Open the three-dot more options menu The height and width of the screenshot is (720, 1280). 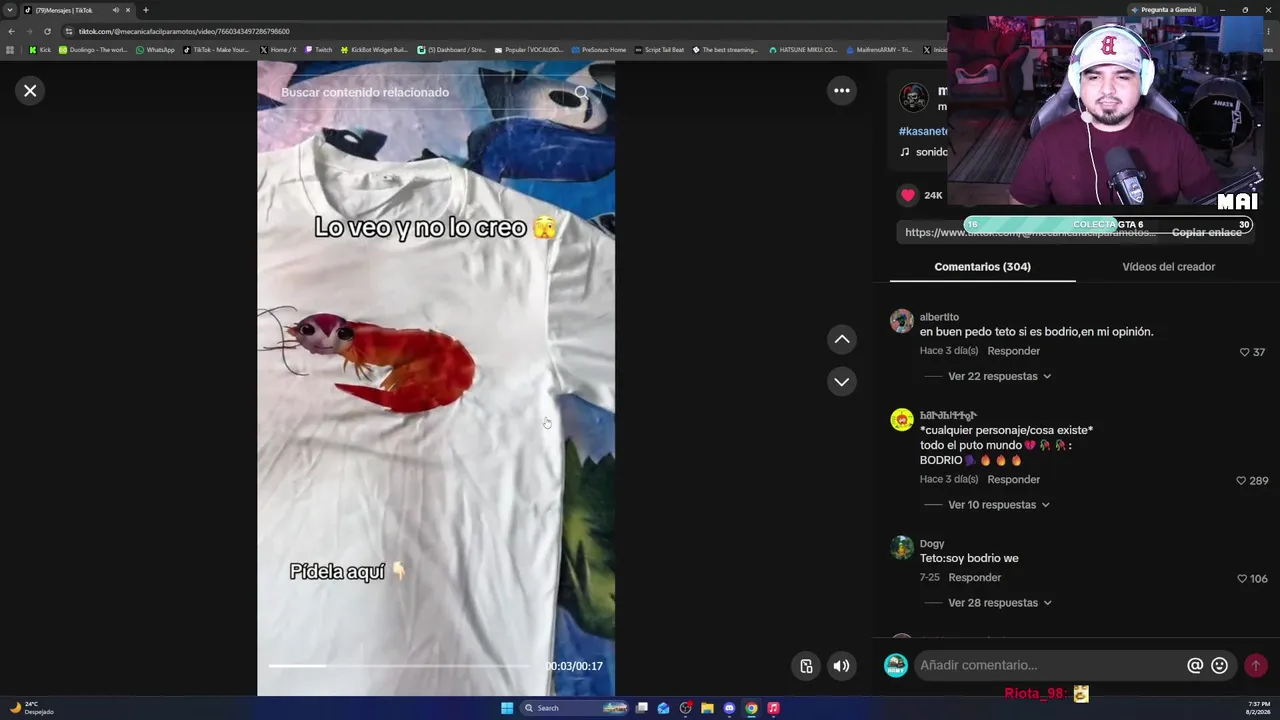[842, 91]
